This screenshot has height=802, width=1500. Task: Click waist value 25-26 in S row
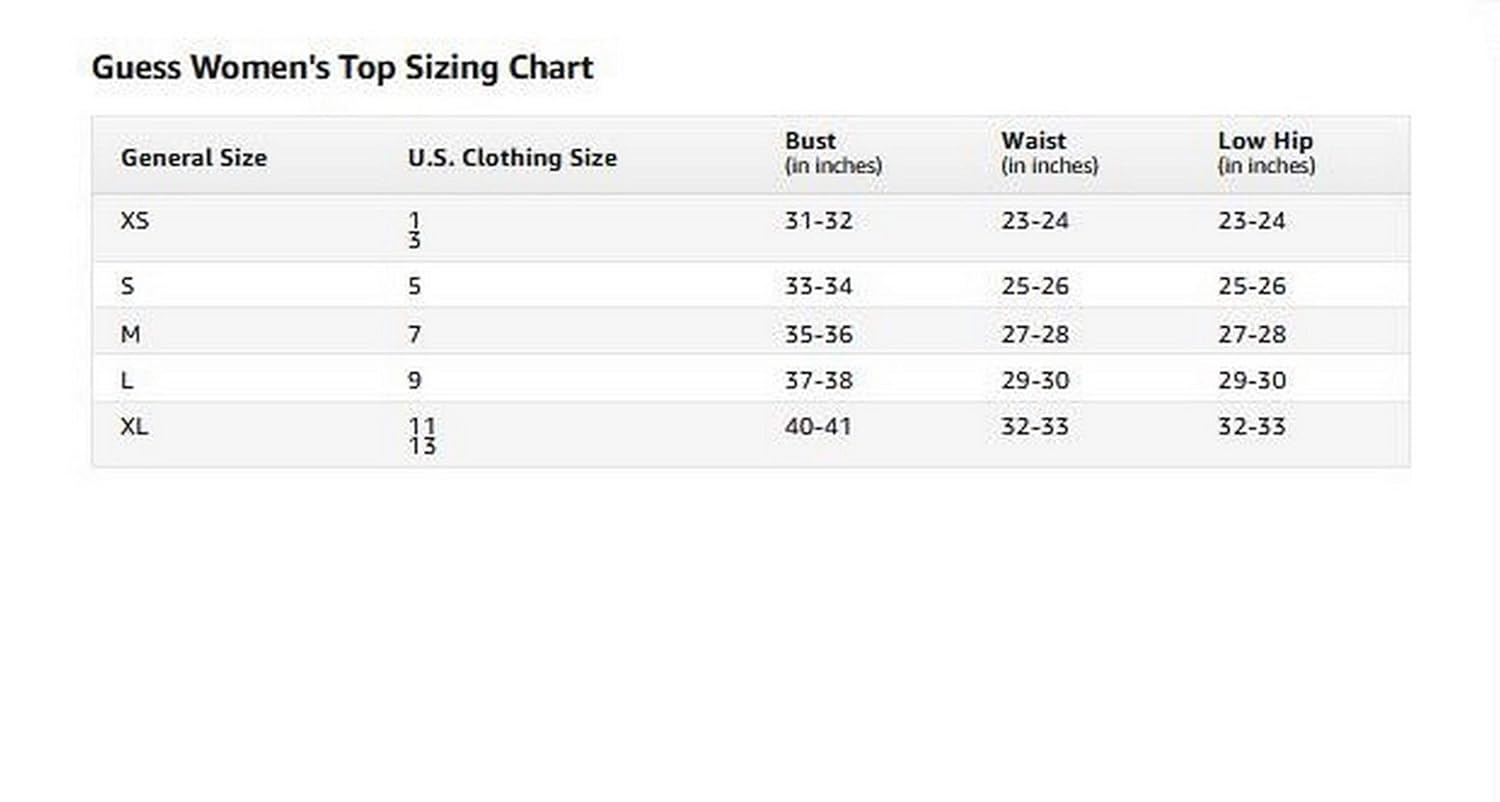pyautogui.click(x=1035, y=287)
